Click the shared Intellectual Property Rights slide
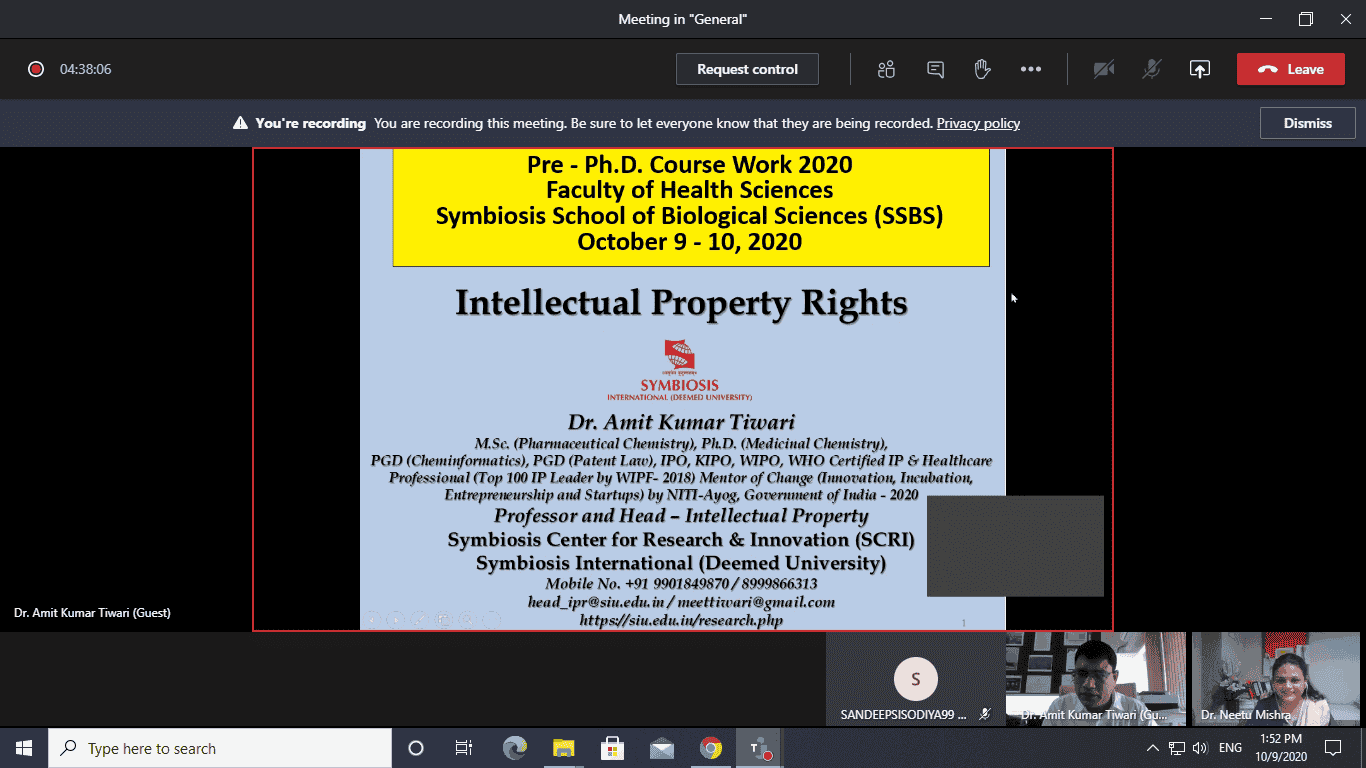 point(682,389)
